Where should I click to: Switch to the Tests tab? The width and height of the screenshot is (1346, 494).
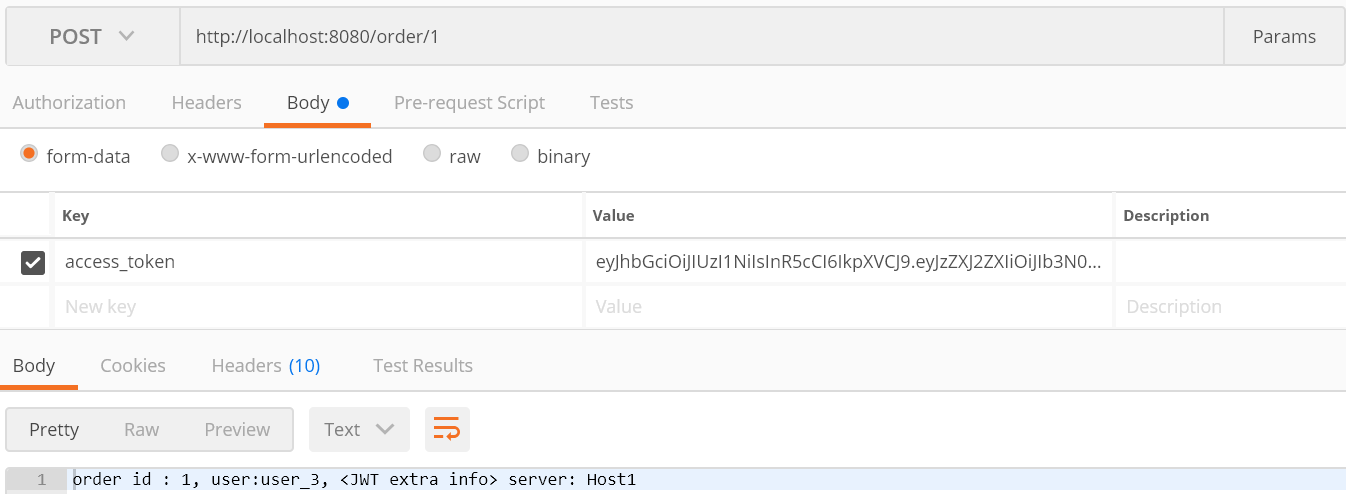click(611, 102)
